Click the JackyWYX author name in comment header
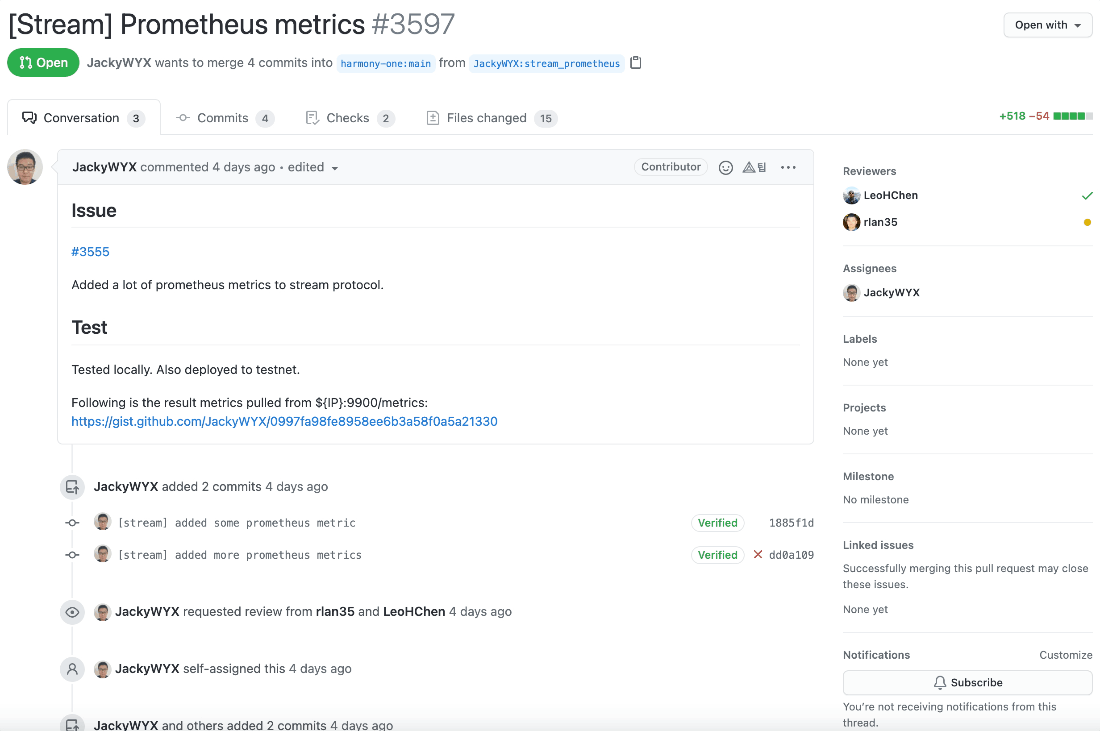Viewport: 1100px width, 731px height. 105,167
